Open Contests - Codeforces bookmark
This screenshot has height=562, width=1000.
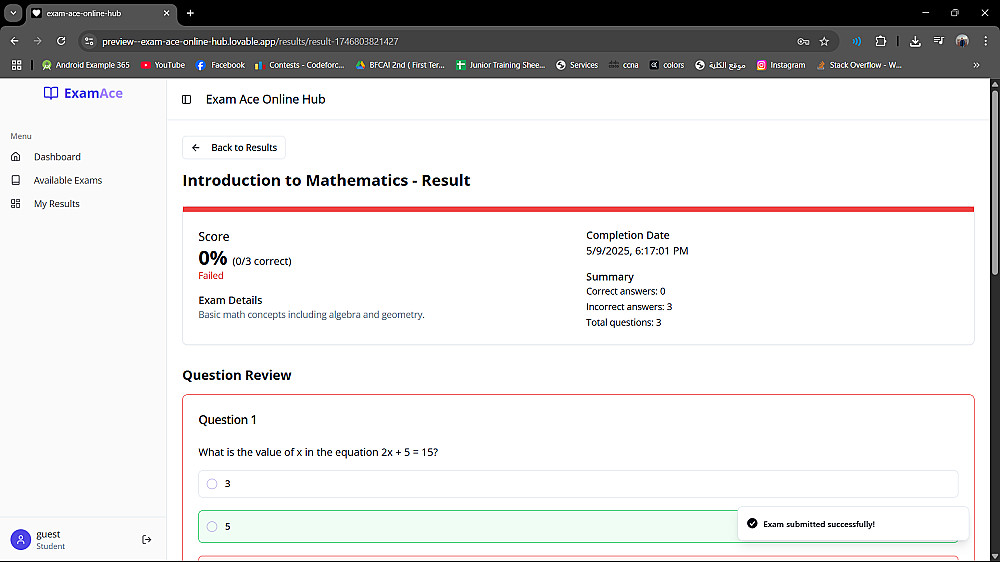coord(300,65)
